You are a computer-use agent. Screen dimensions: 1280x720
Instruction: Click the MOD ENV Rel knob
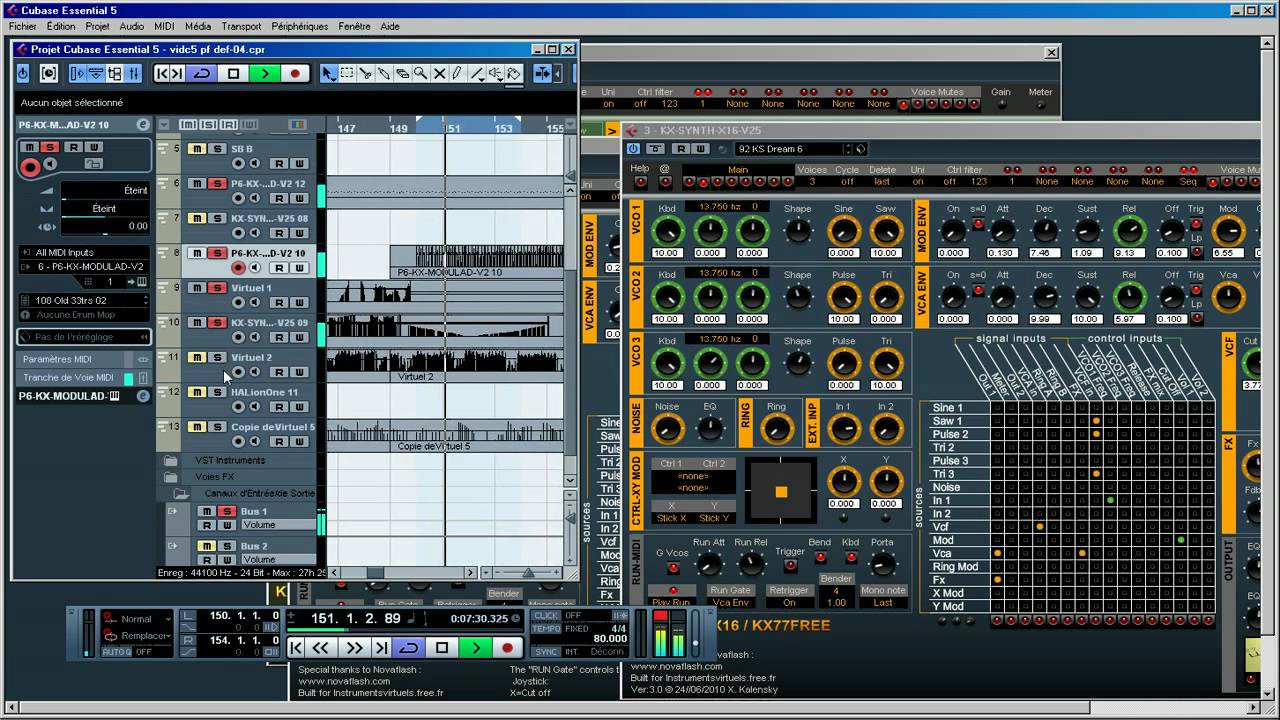coord(1129,231)
